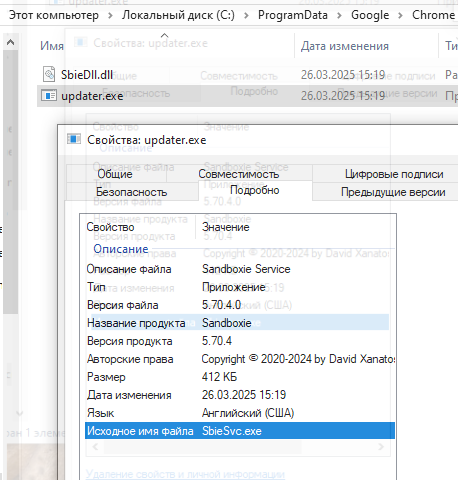Select the "Исходное имя файла" row
458x480 pixels.
coord(240,431)
